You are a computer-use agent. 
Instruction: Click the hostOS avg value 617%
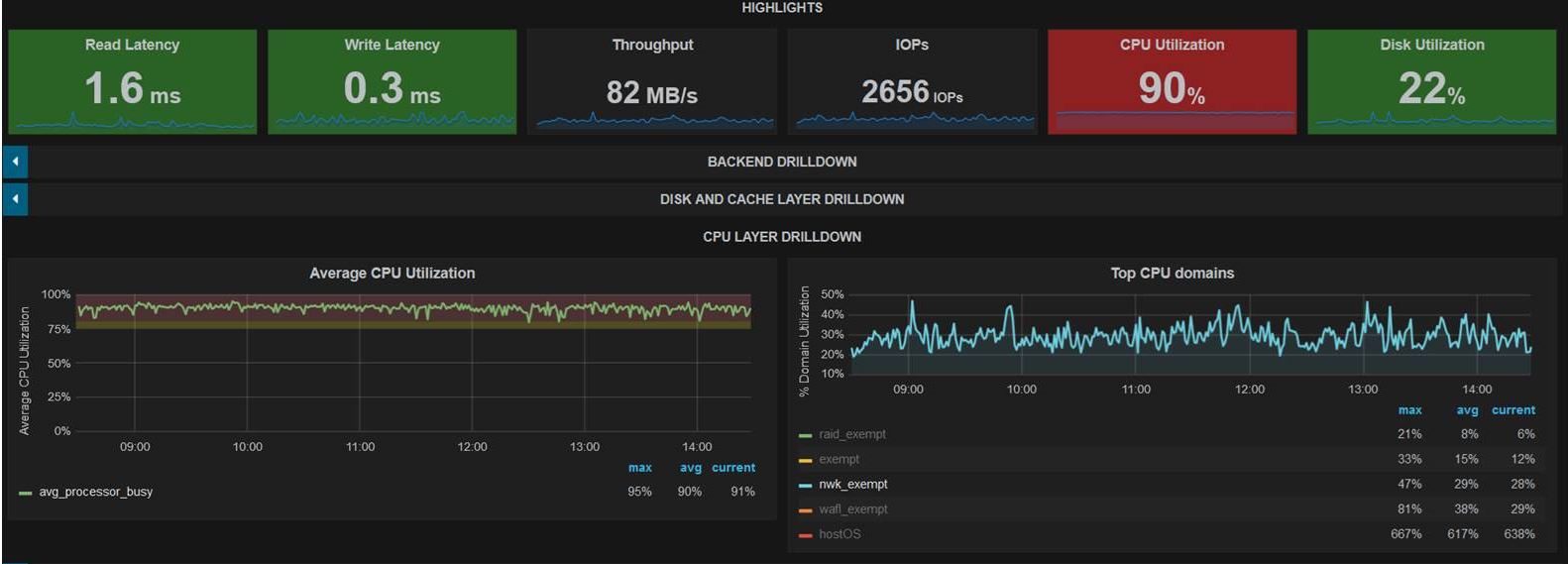1462,534
